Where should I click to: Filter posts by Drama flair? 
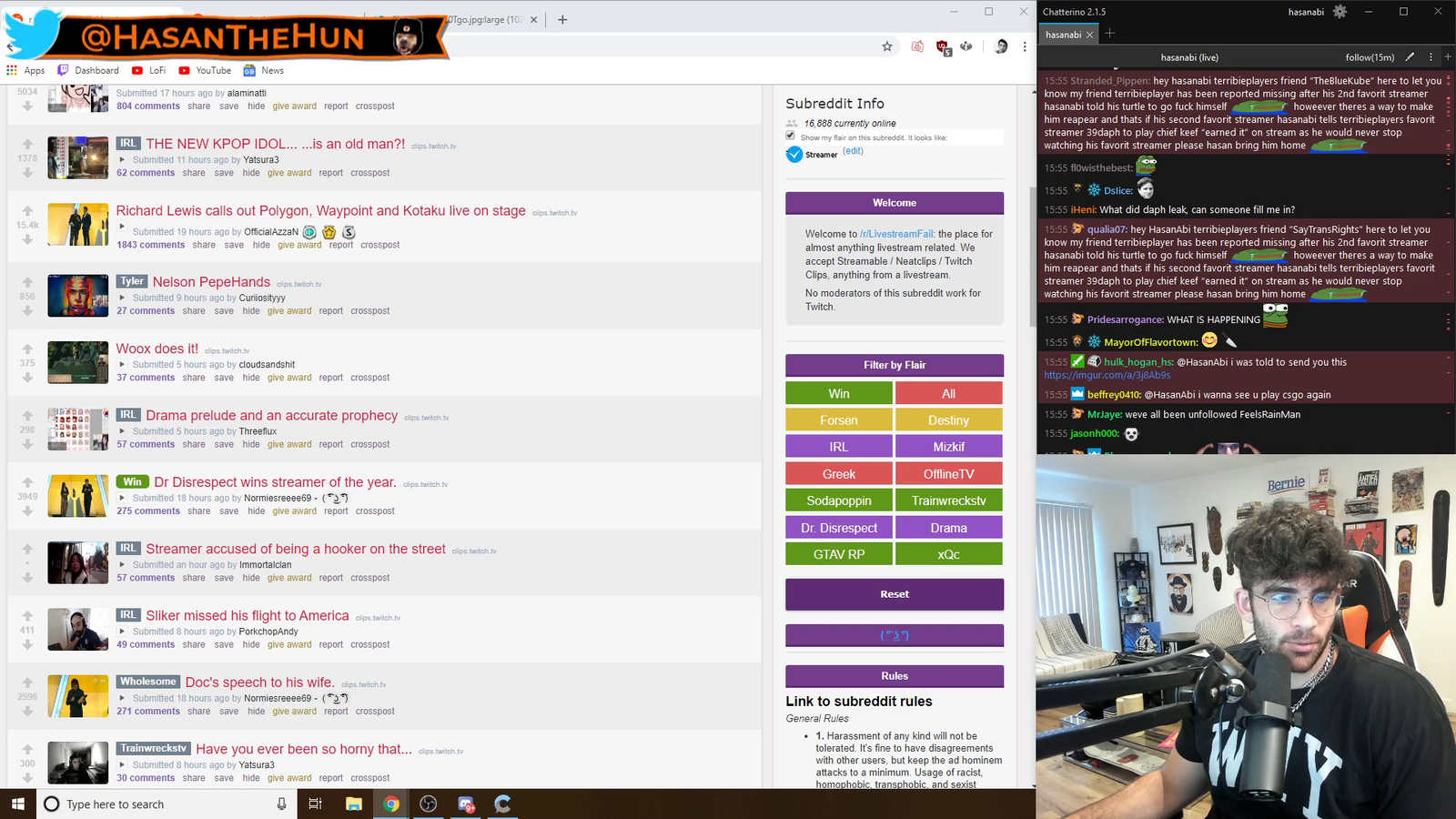[948, 528]
